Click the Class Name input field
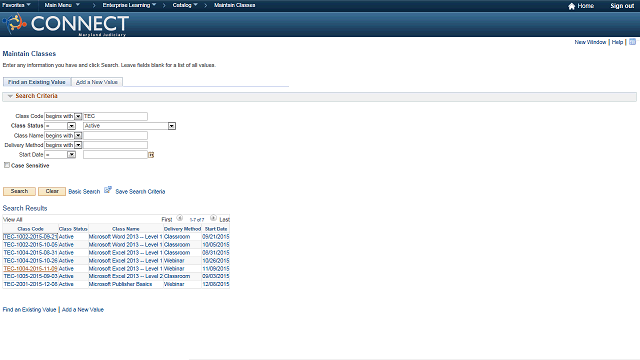 point(115,136)
